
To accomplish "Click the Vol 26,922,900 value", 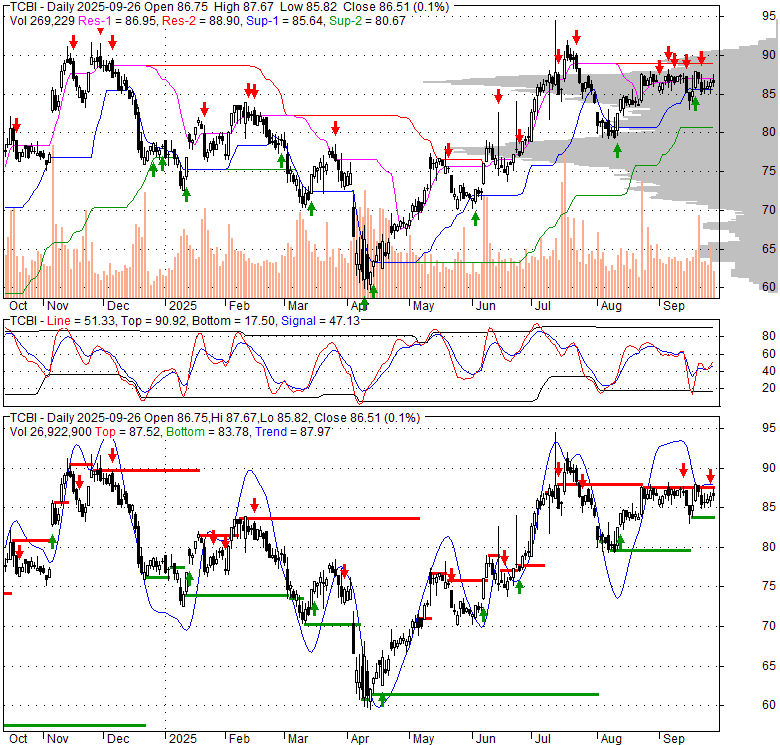I will click(50, 432).
